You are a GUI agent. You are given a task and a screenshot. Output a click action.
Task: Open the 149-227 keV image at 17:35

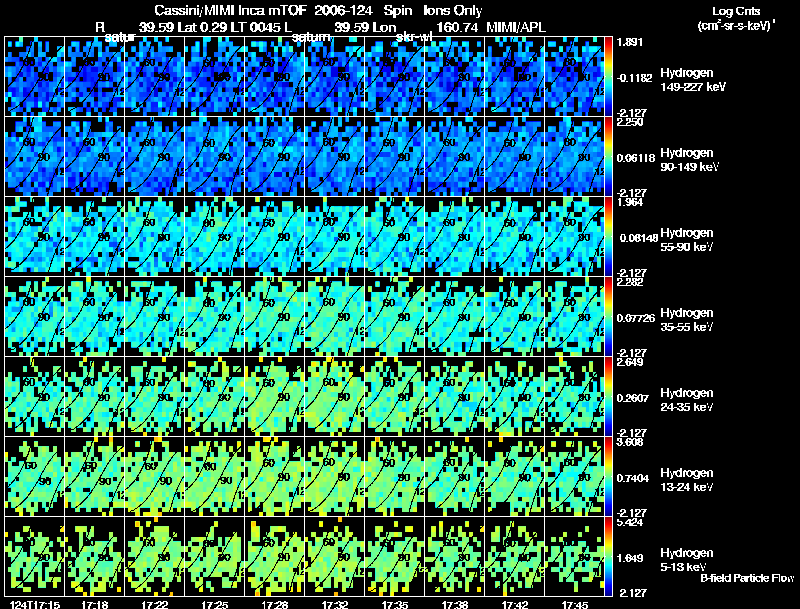tap(395, 77)
